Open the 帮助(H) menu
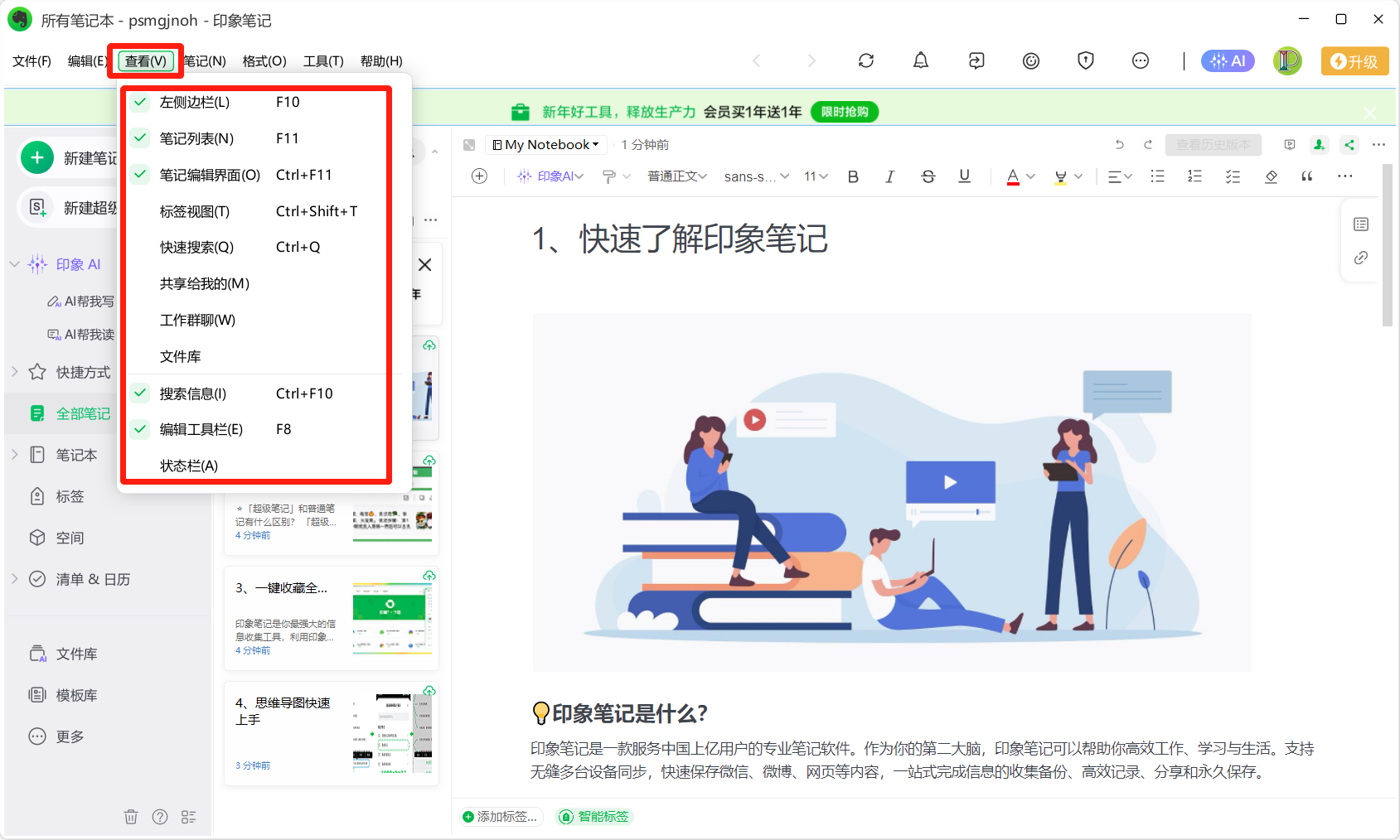1400x840 pixels. click(x=381, y=61)
